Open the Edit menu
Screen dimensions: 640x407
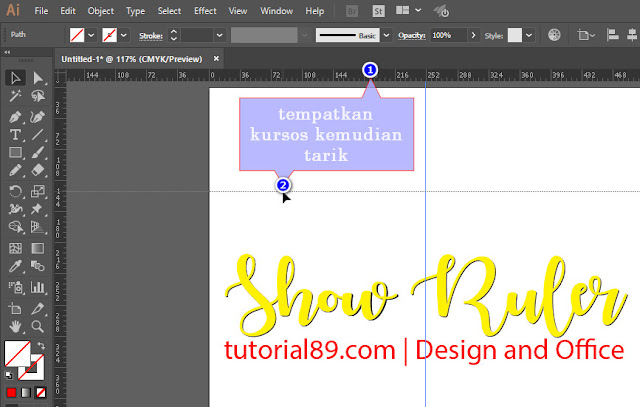[x=68, y=11]
